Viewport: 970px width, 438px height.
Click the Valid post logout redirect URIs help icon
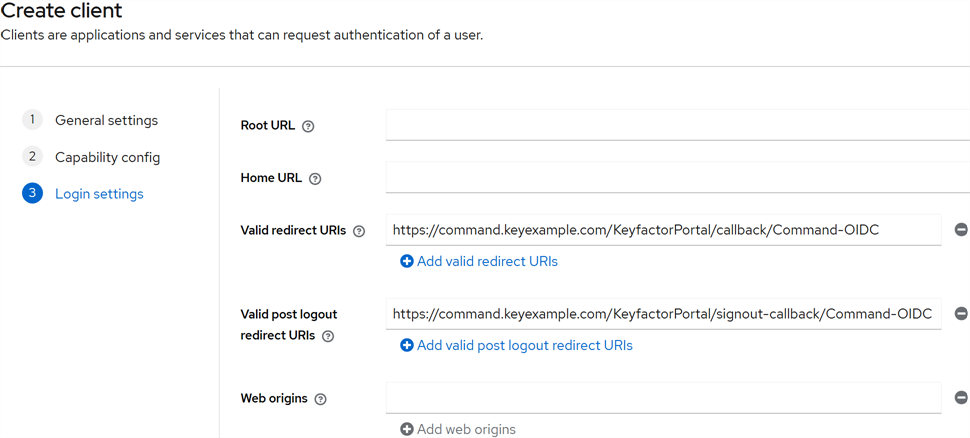[328, 336]
